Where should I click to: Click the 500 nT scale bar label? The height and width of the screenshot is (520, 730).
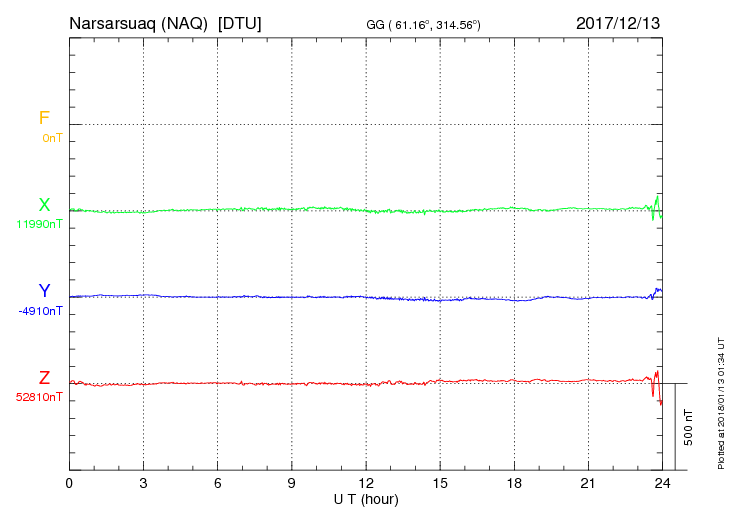pos(689,427)
